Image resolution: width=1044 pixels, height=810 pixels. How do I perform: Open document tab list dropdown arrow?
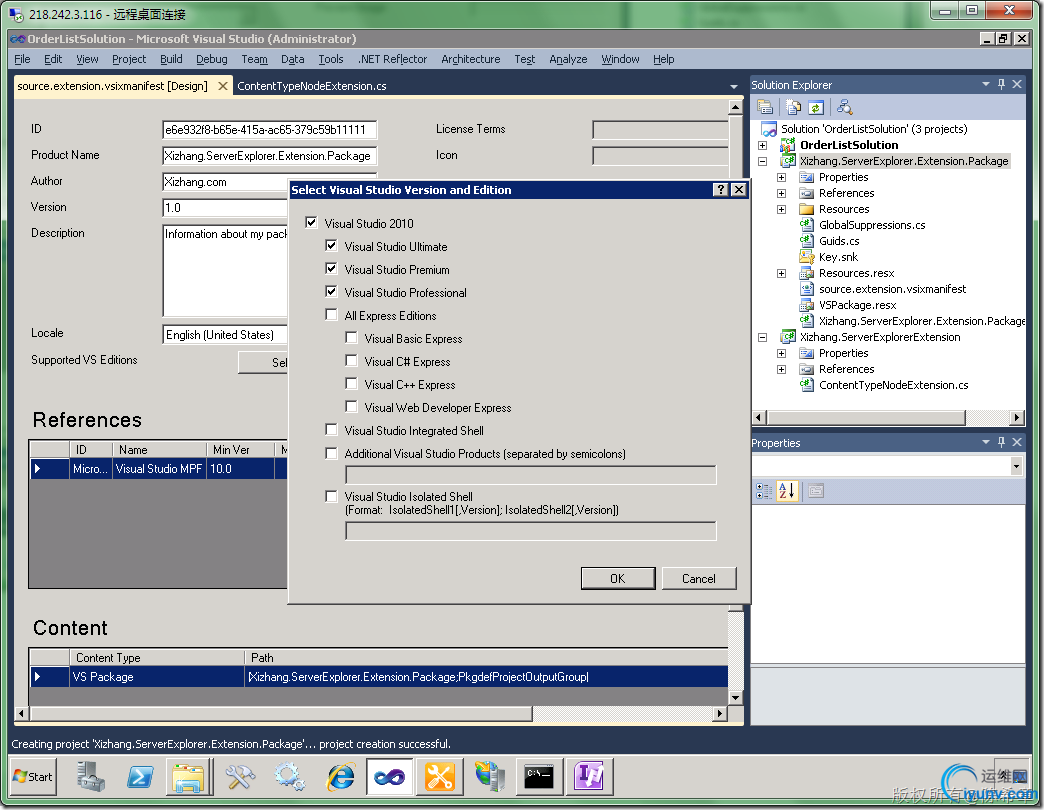pyautogui.click(x=734, y=87)
